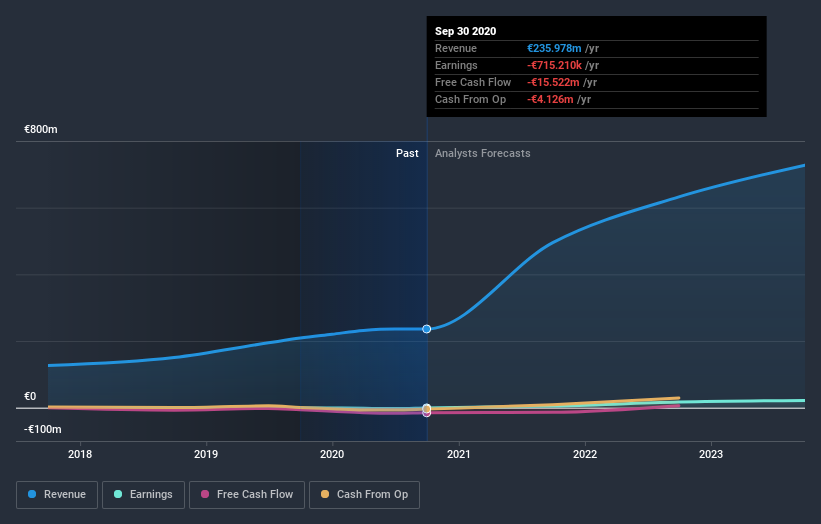Toggle the Cash From Op legend button
The width and height of the screenshot is (821, 524).
click(x=364, y=495)
